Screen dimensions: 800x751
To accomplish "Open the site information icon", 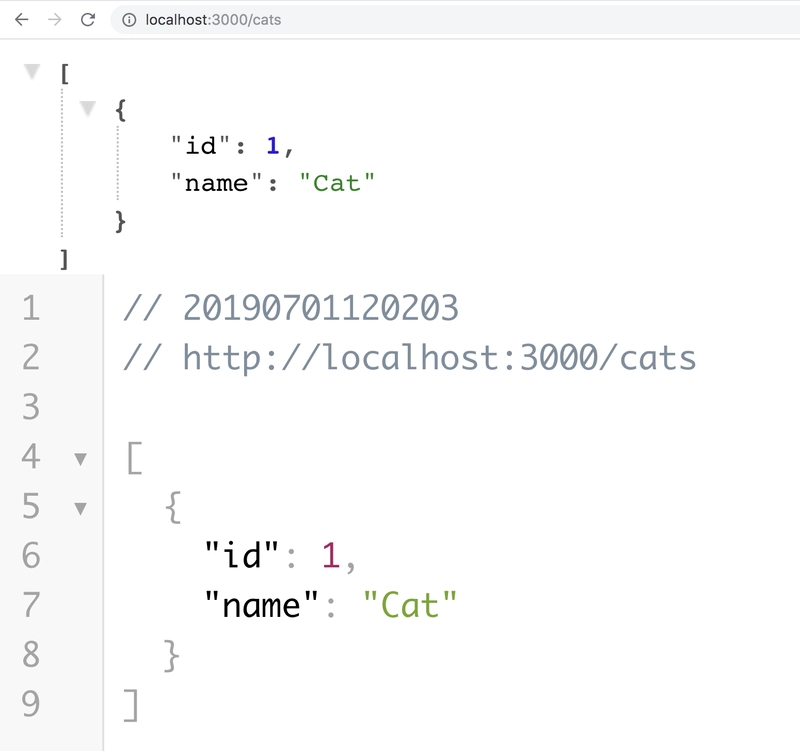I will pyautogui.click(x=129, y=20).
